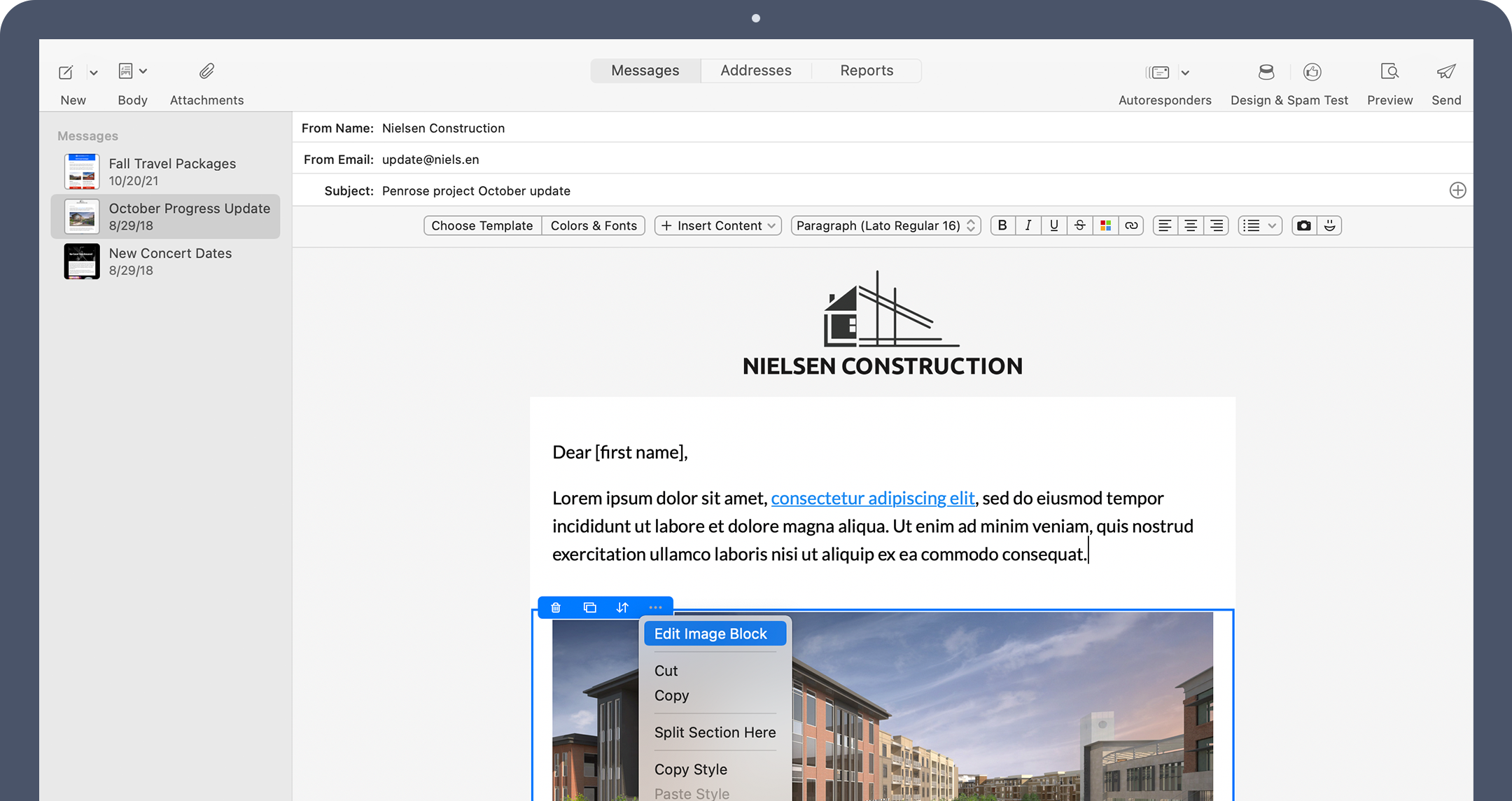Expand the Insert Content dropdown

click(x=717, y=225)
